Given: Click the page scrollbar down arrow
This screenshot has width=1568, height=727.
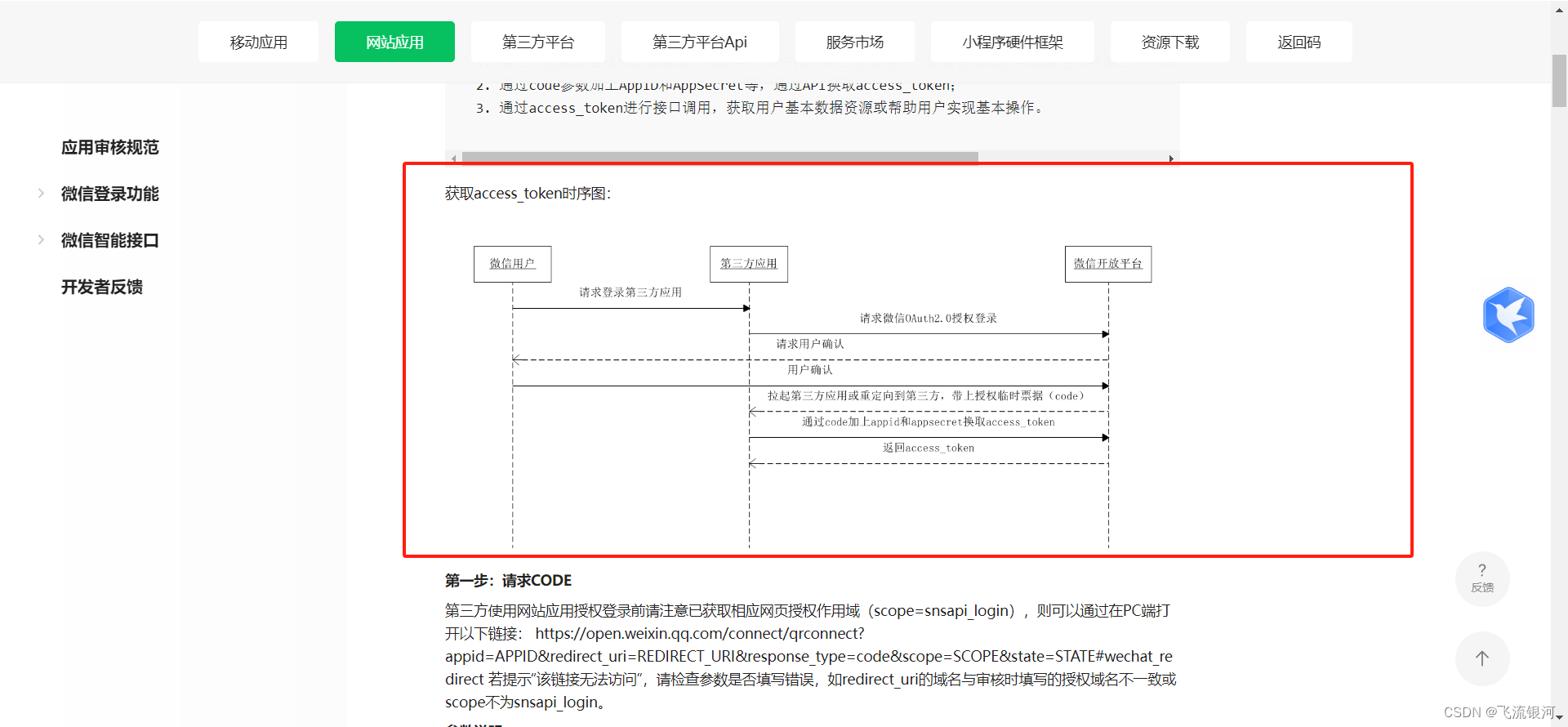Looking at the screenshot, I should coord(1559,718).
